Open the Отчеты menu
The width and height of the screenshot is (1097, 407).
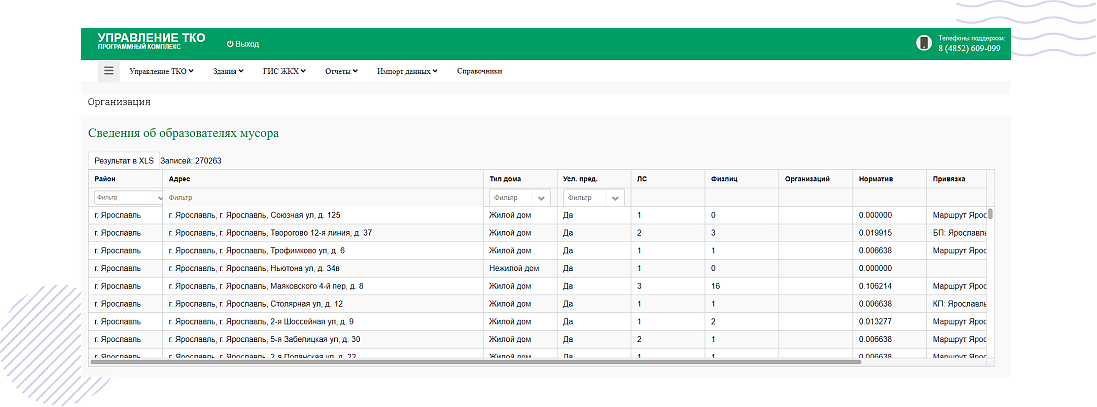pyautogui.click(x=341, y=71)
